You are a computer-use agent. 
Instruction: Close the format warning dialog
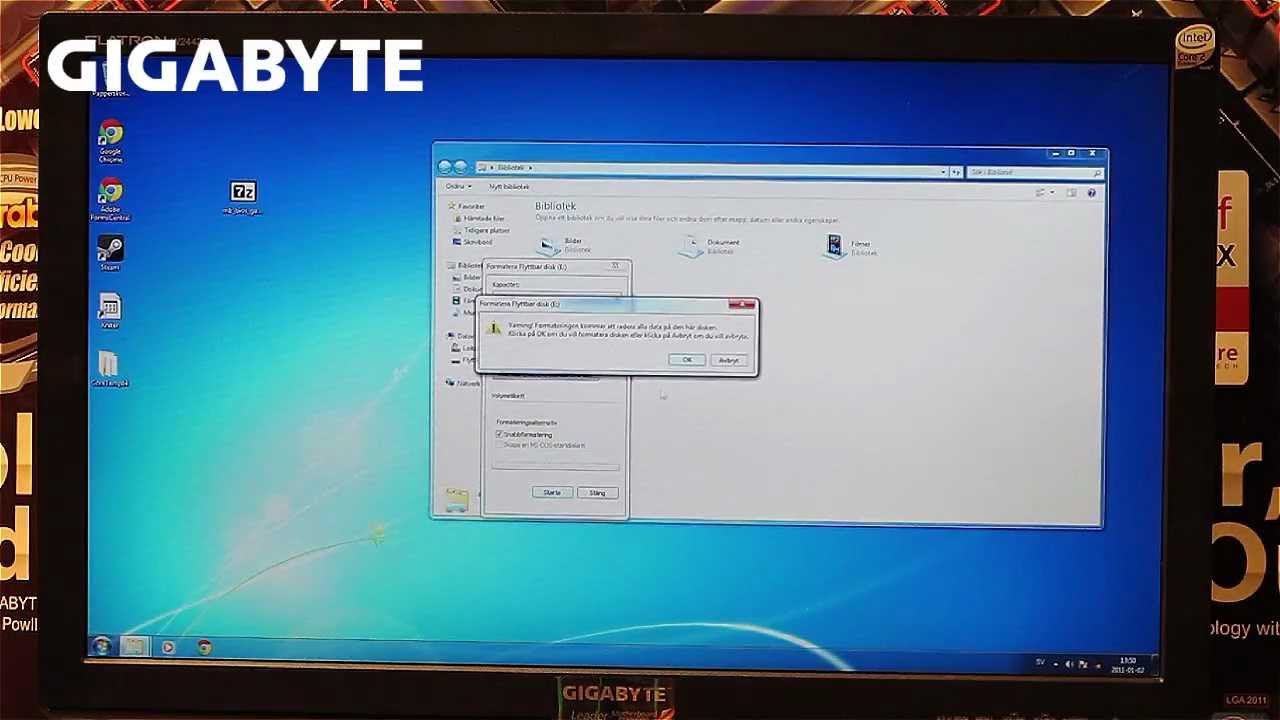click(741, 304)
